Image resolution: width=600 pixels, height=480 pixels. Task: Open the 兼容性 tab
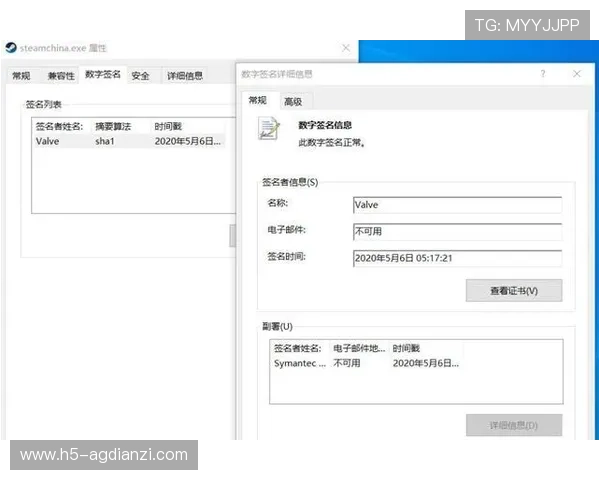[x=61, y=76]
